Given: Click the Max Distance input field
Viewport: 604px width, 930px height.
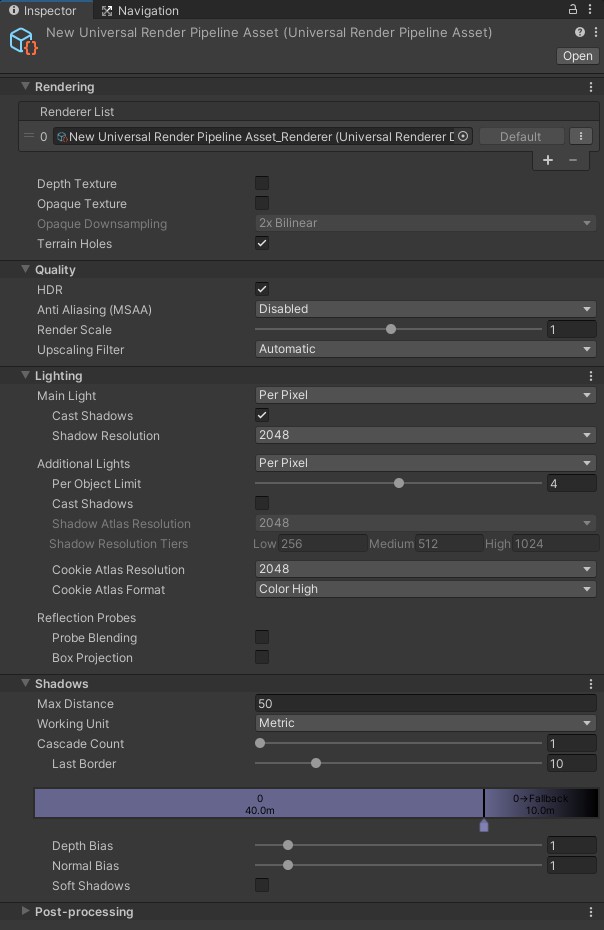Looking at the screenshot, I should click(x=426, y=703).
